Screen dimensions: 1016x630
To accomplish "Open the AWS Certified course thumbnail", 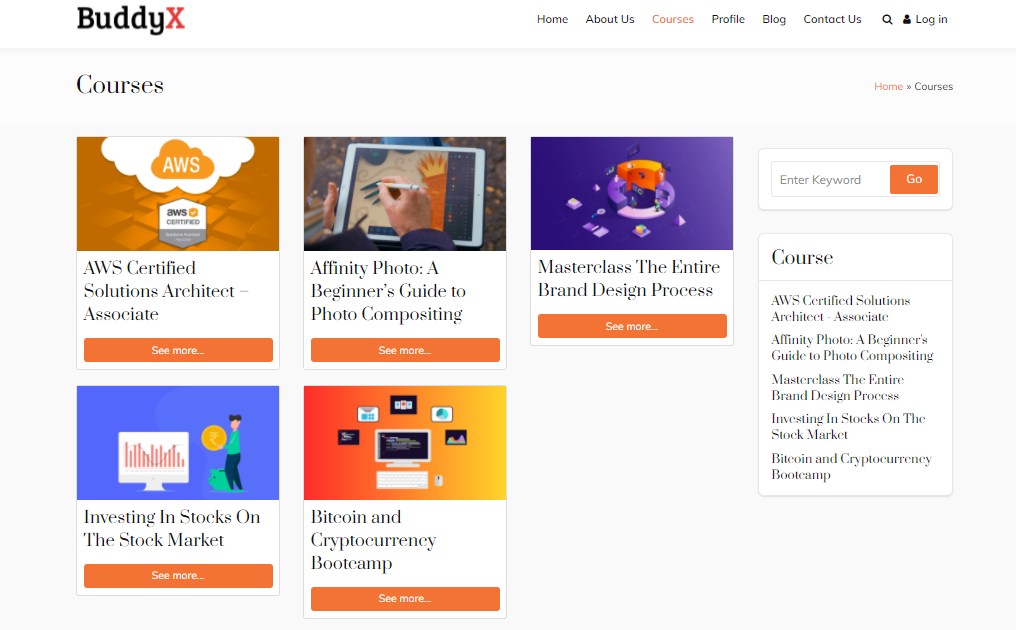I will point(178,194).
